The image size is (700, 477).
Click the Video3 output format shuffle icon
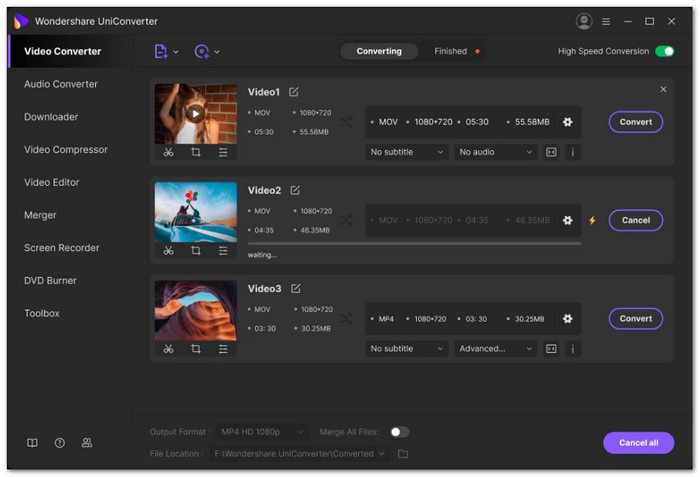[346, 318]
